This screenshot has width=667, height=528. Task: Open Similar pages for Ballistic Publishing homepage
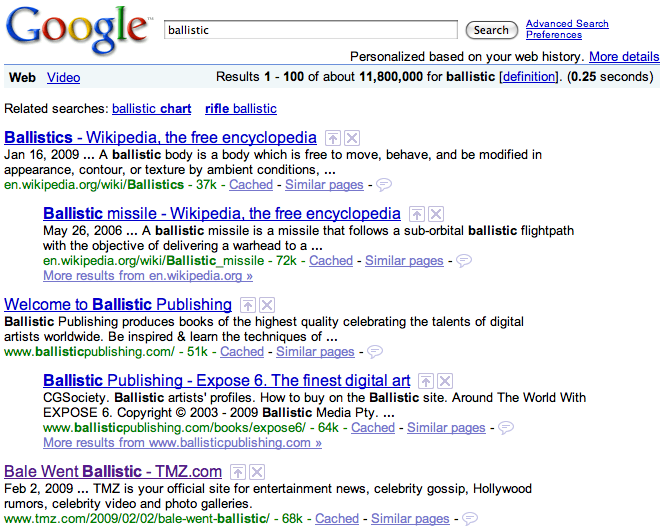point(315,351)
